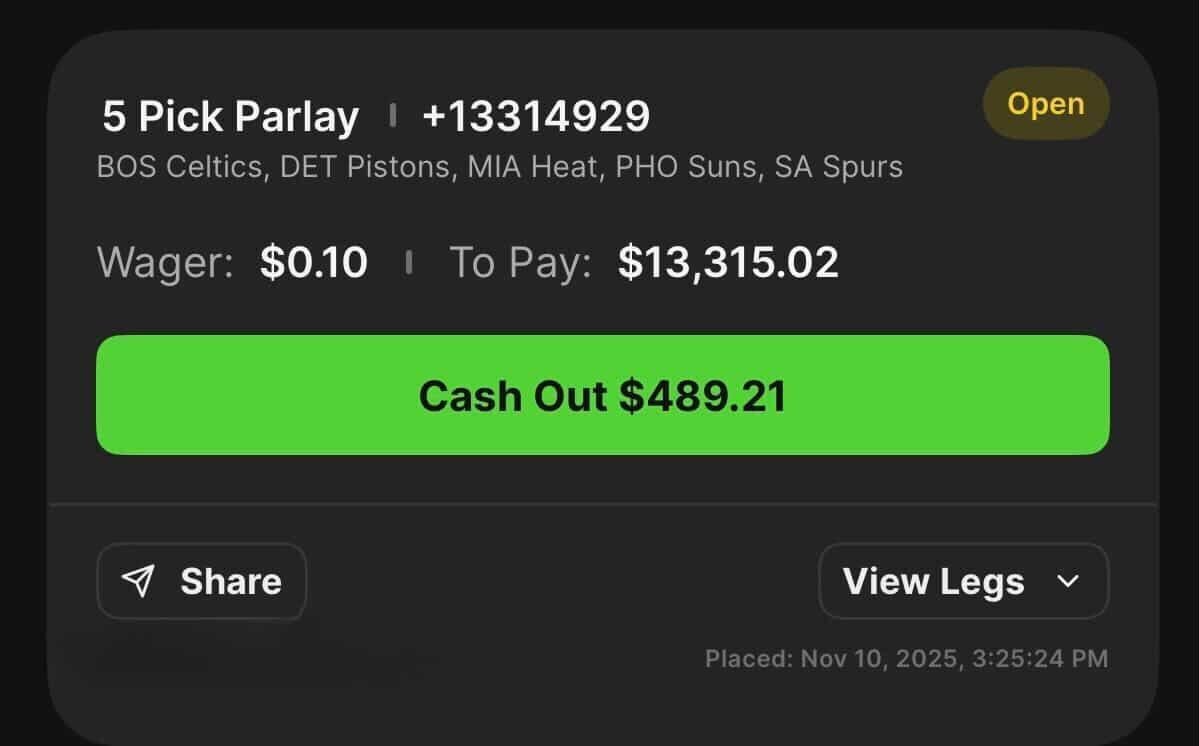The image size is (1199, 746).
Task: Choose PHO Suns in the picks list
Action: tap(680, 166)
